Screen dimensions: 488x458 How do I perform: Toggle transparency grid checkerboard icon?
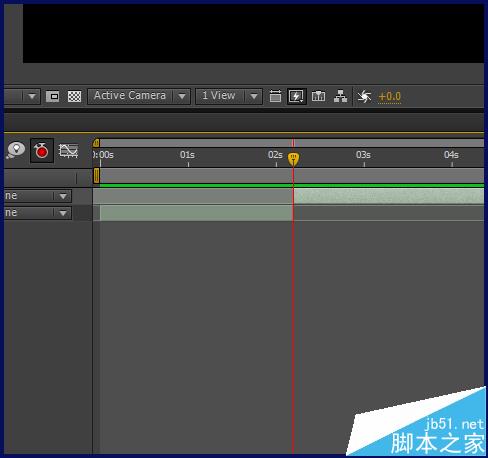(x=74, y=97)
